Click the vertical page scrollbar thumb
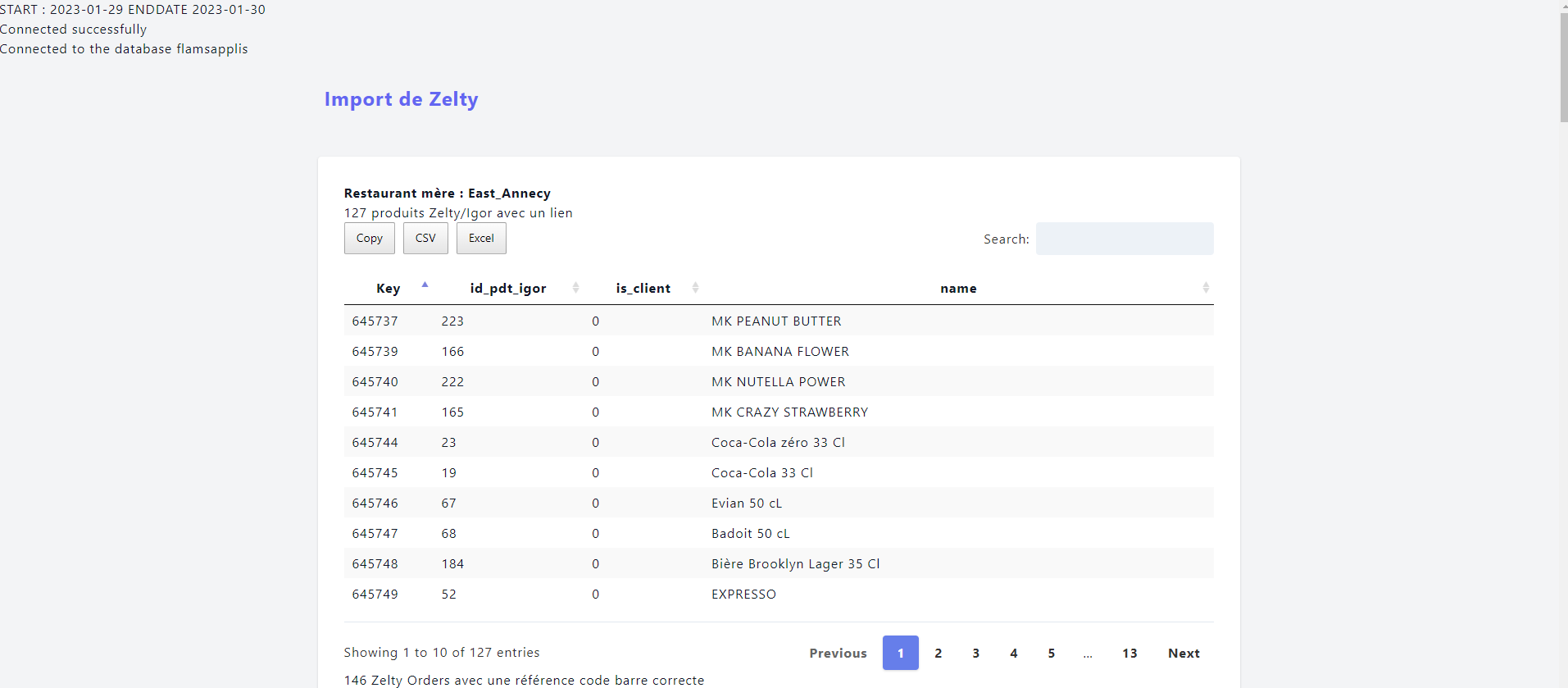 pyautogui.click(x=1563, y=67)
